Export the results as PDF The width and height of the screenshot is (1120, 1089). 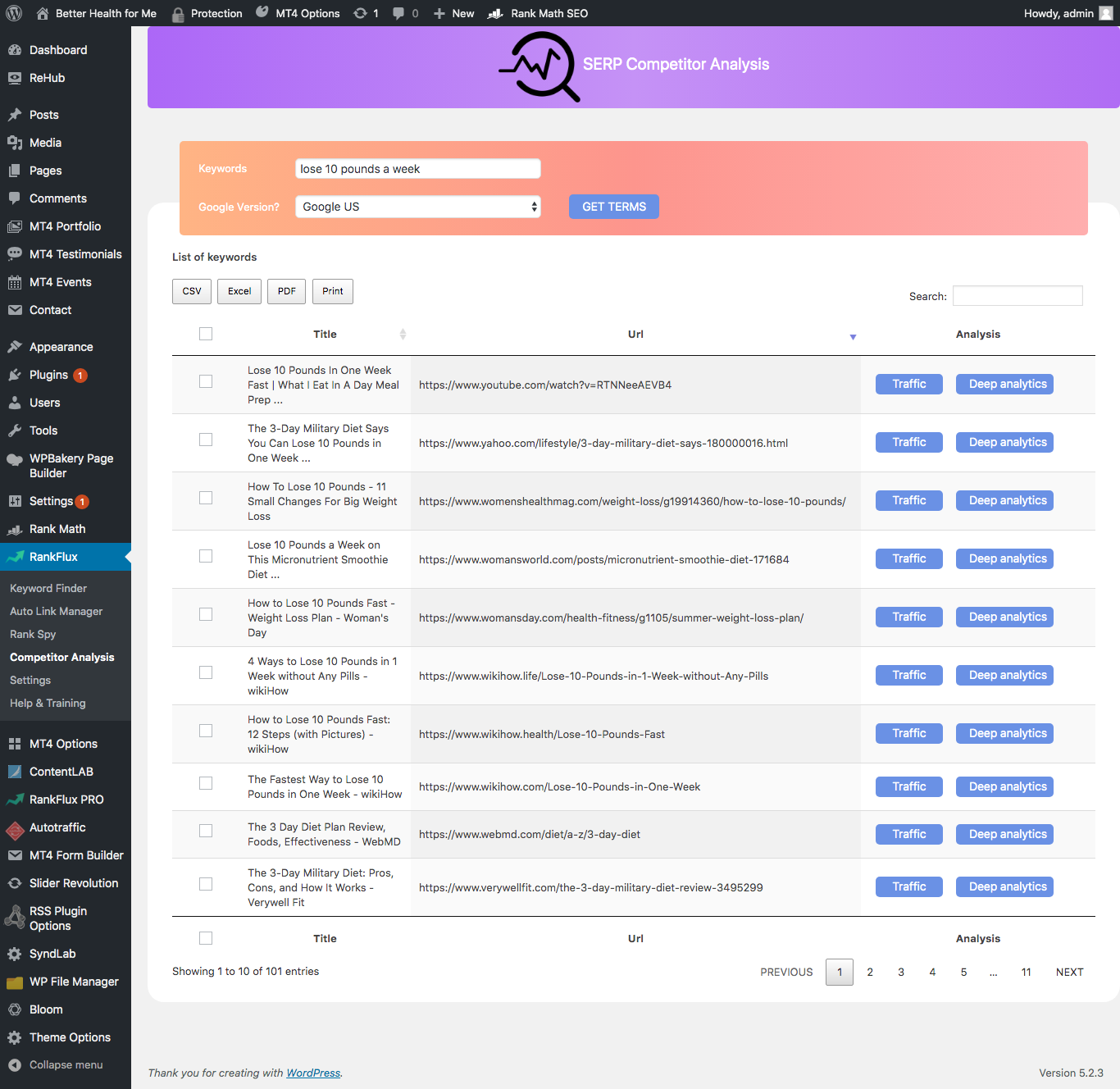pos(286,291)
